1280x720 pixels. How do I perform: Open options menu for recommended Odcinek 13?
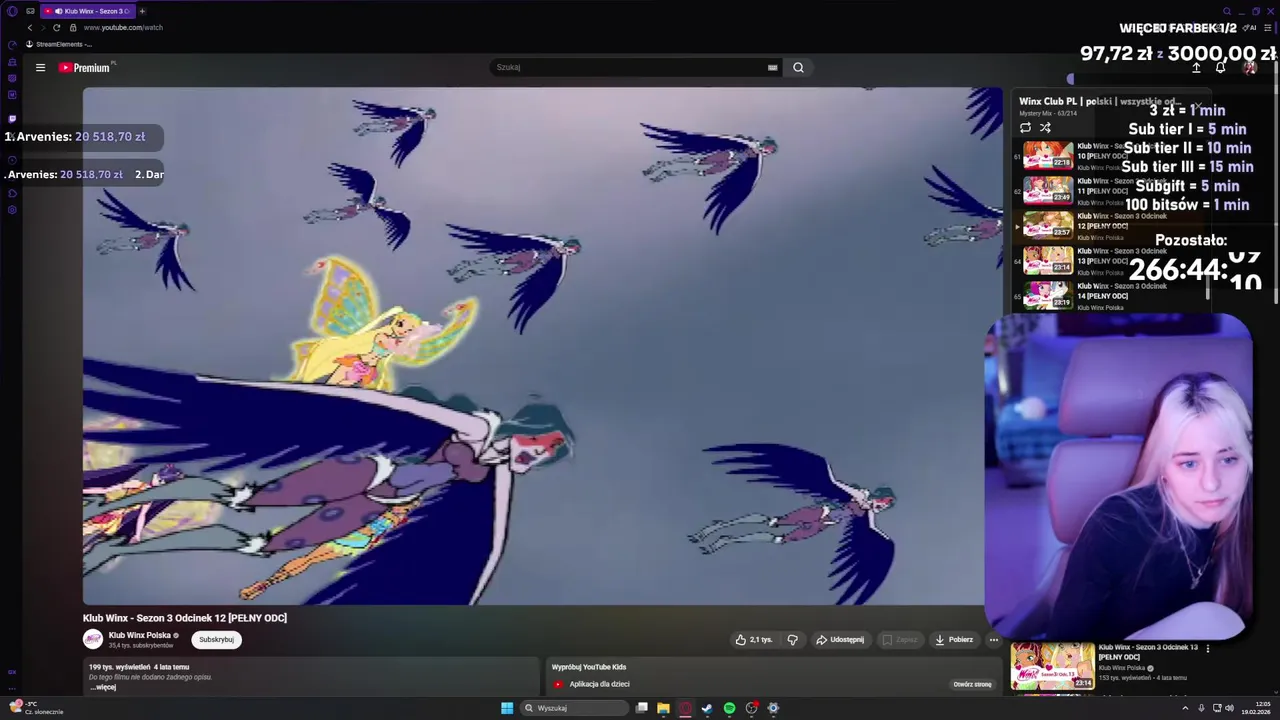coord(1208,648)
